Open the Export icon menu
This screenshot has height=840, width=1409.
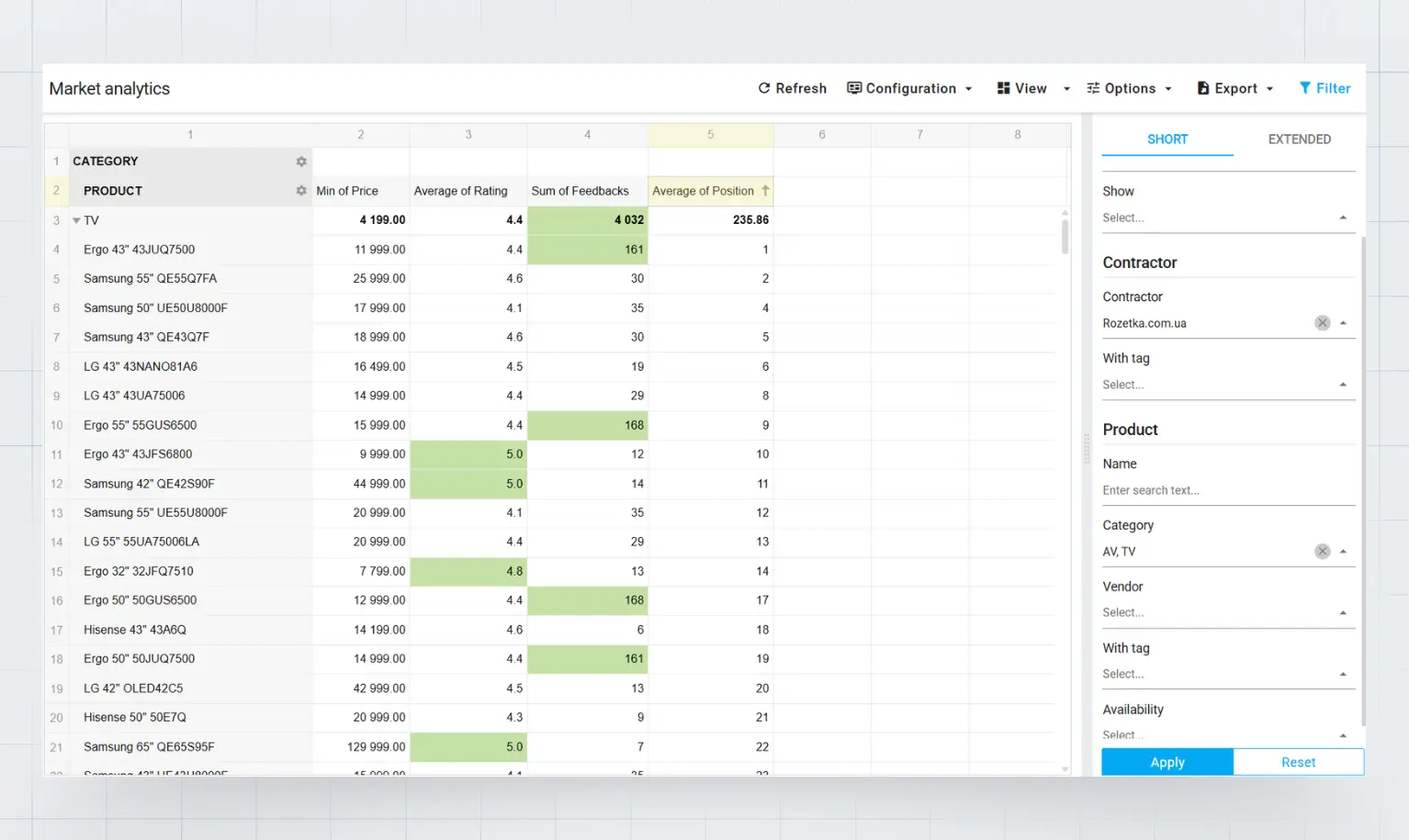[x=1203, y=88]
